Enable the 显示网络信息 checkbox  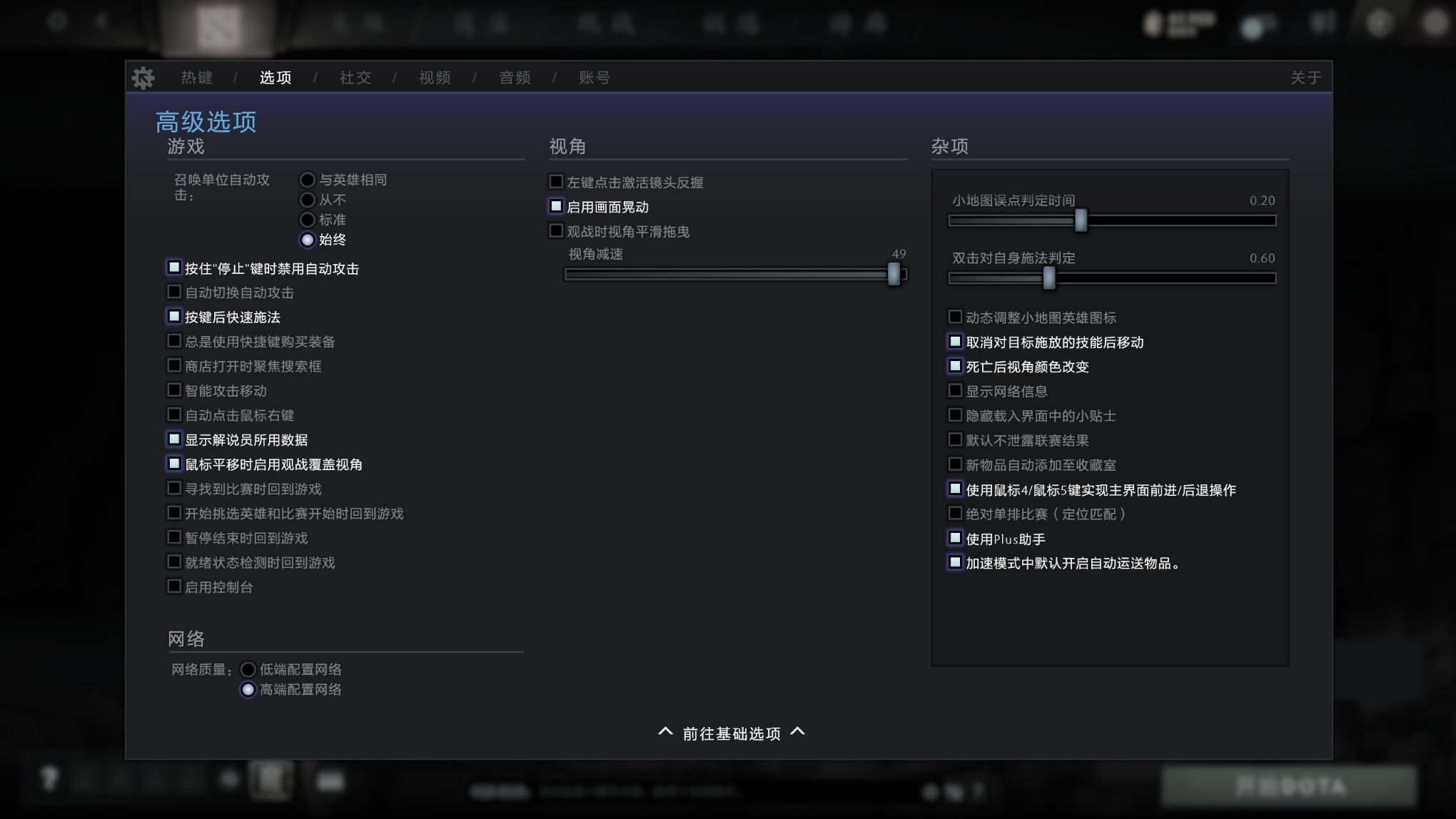coord(955,390)
